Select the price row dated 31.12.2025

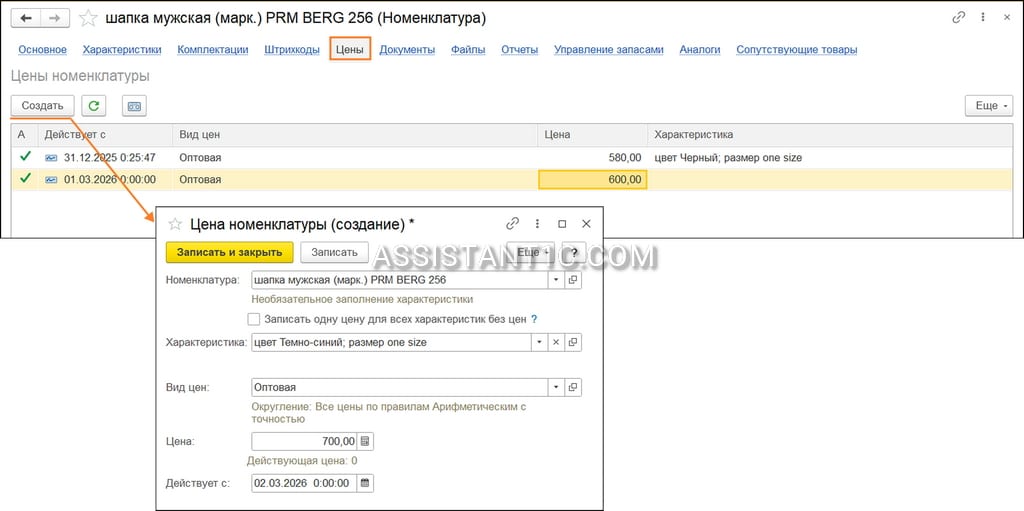512,157
